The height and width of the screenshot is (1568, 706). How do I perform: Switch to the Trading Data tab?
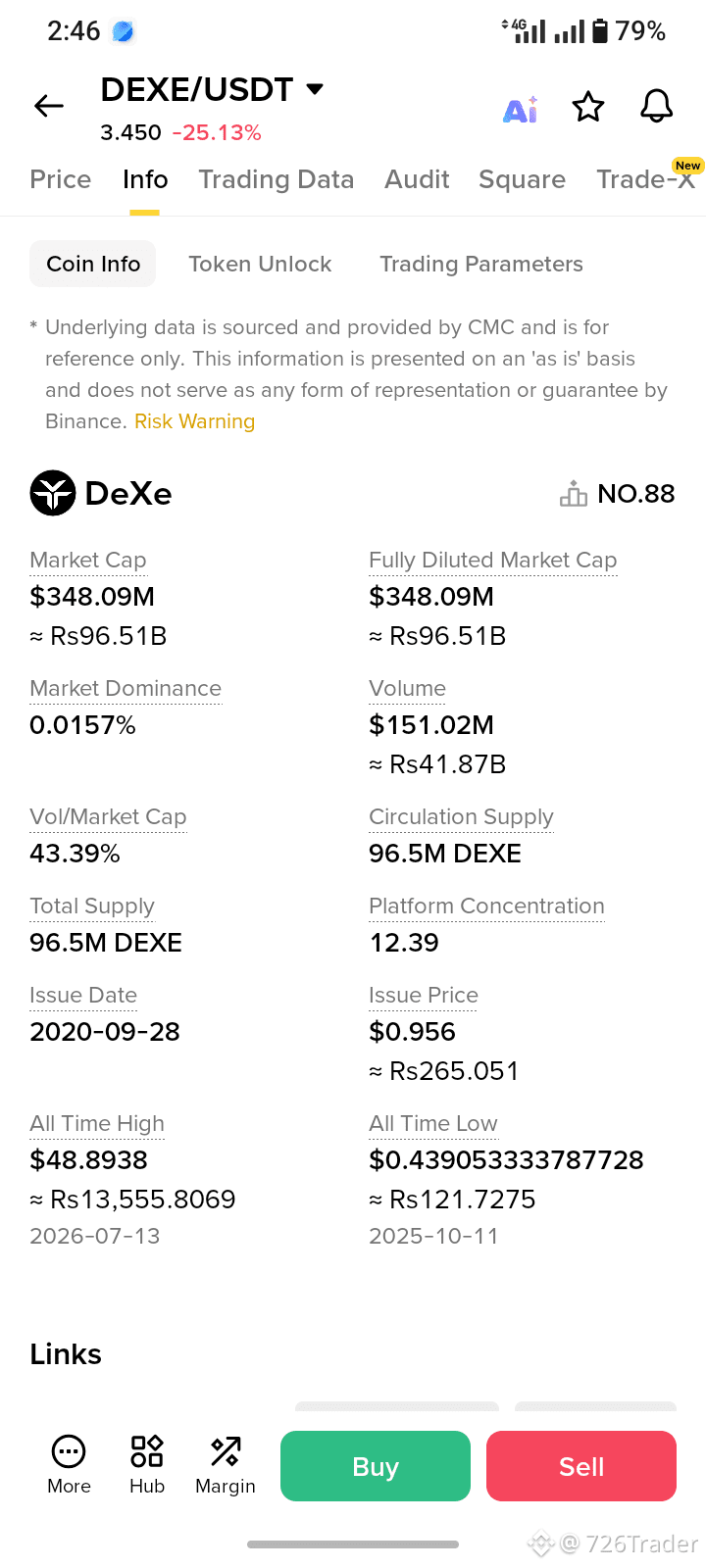coord(277,179)
